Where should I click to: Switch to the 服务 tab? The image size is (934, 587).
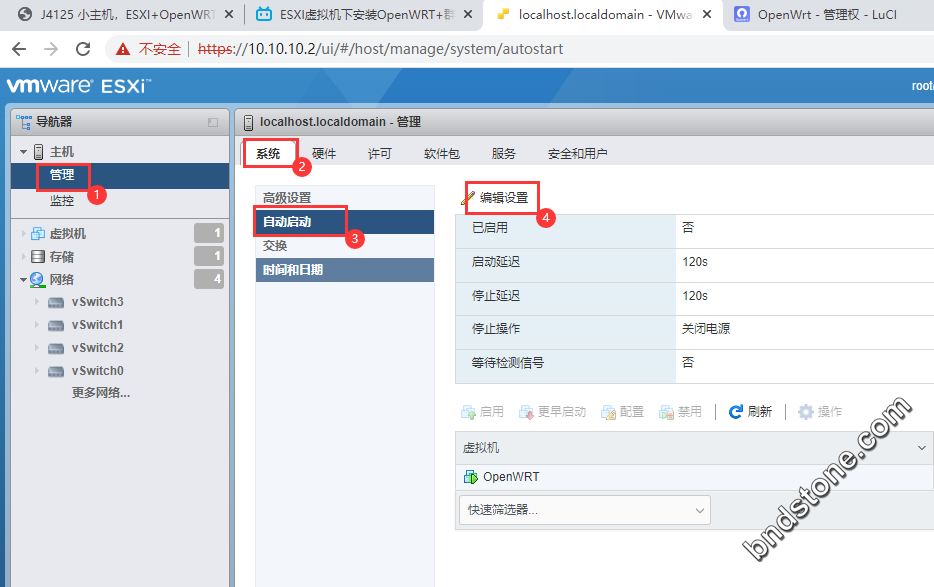click(x=503, y=154)
